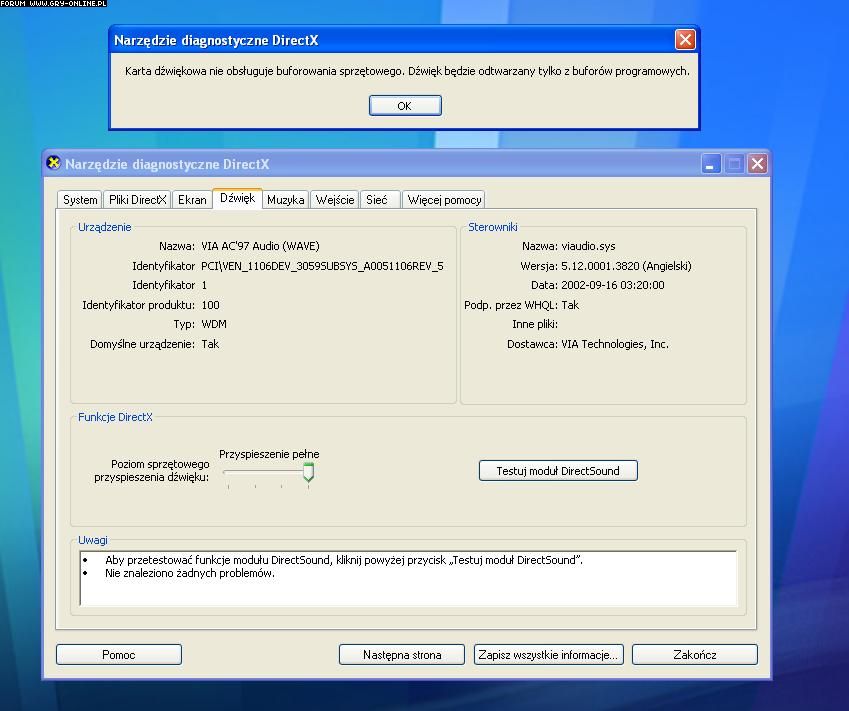The height and width of the screenshot is (711, 849).
Task: Click the sound hardware acceleration slider handle
Action: [x=308, y=472]
